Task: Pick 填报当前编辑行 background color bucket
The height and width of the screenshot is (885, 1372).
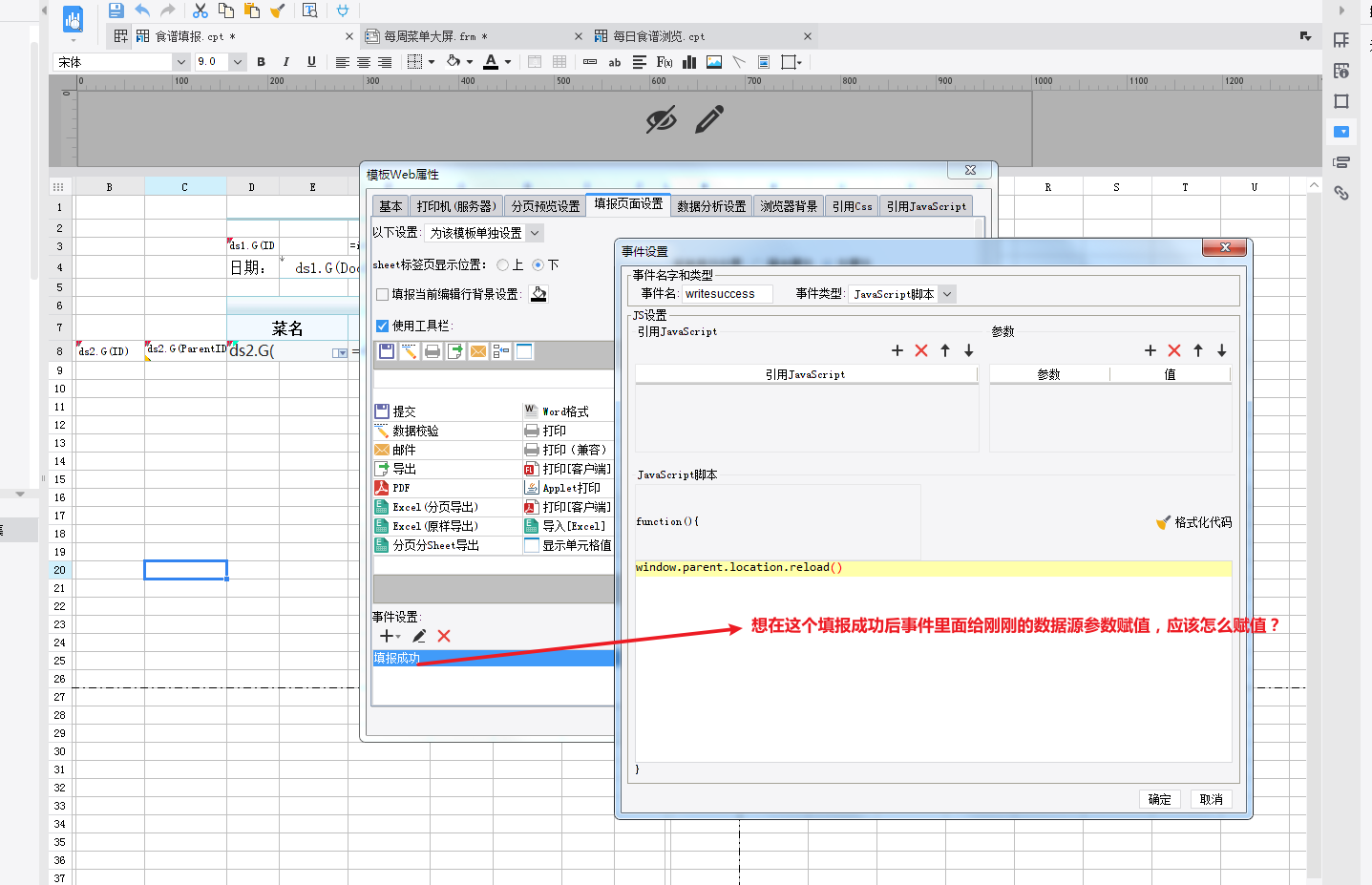Action: [538, 294]
